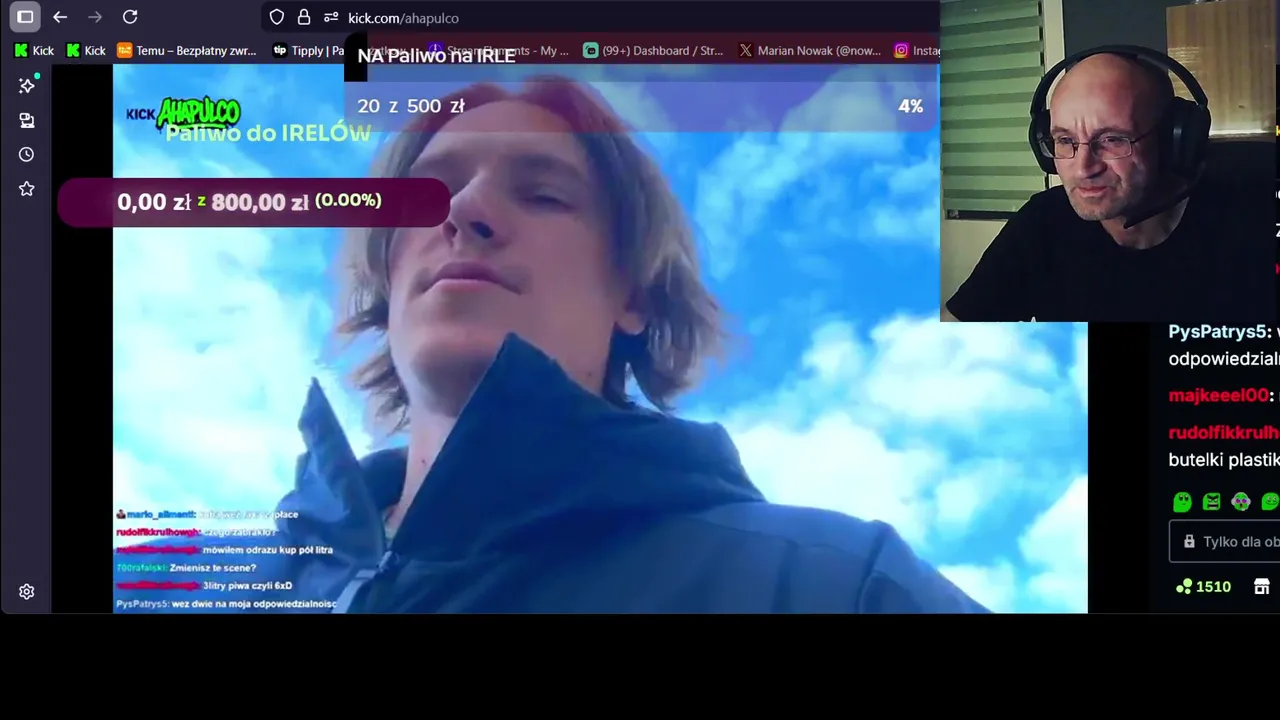Image resolution: width=1280 pixels, height=720 pixels.
Task: Click 'Zmienisz te scene?' overlay chat message
Action: tap(213, 568)
